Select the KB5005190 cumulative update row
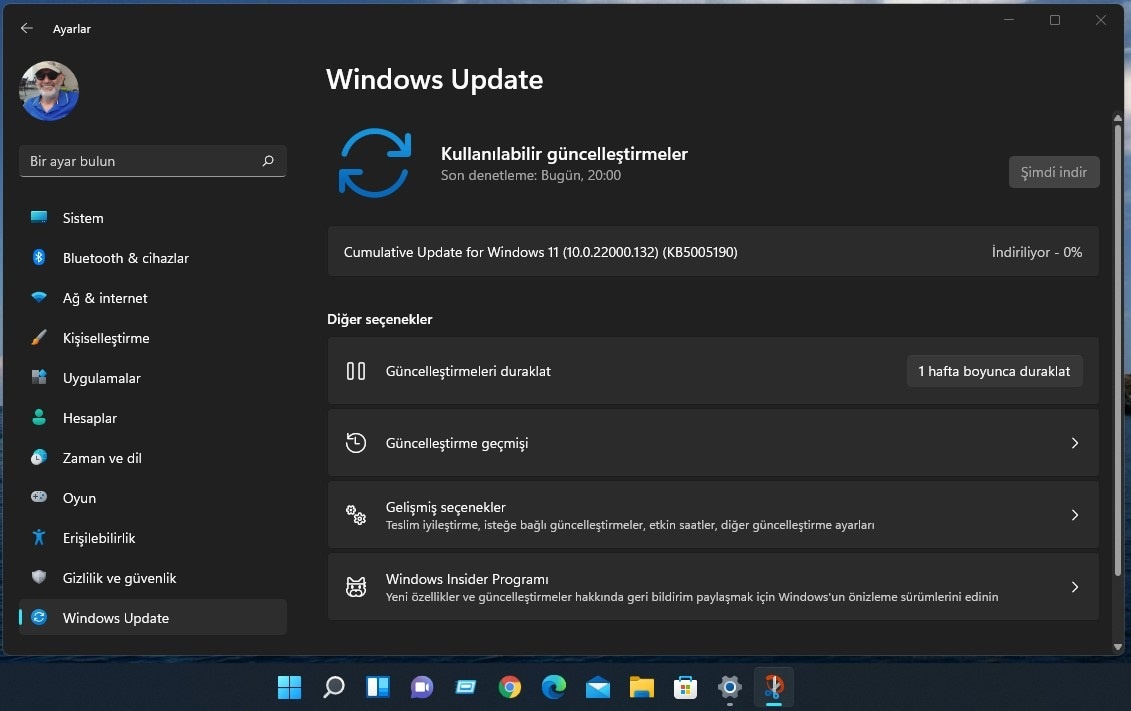Viewport: 1131px width, 711px height. point(713,252)
